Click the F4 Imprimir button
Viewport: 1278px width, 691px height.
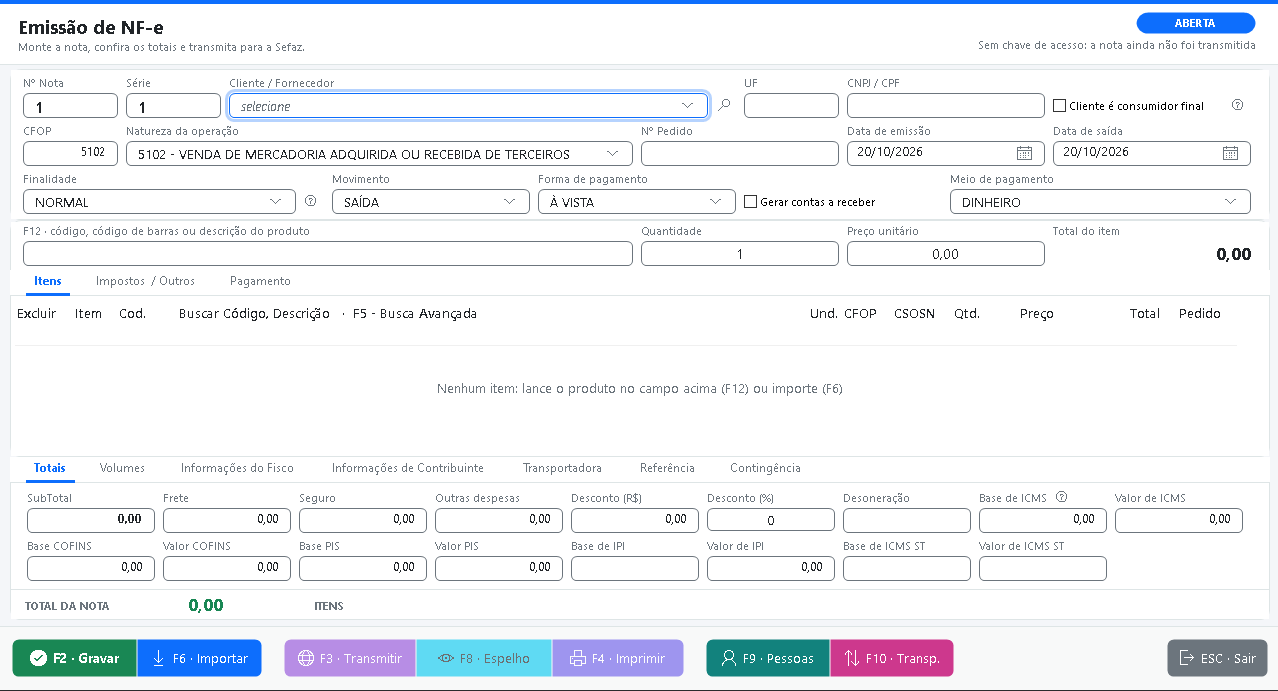click(x=617, y=658)
